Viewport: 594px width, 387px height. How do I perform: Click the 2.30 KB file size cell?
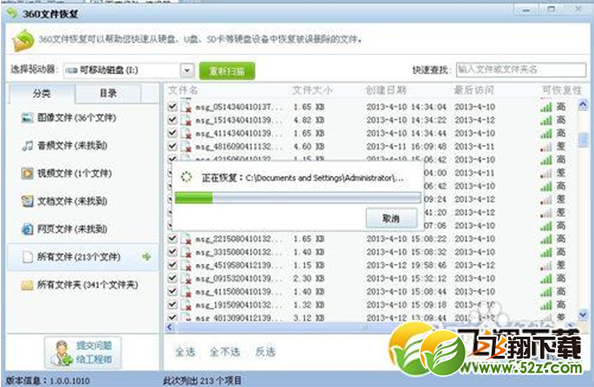click(x=309, y=279)
